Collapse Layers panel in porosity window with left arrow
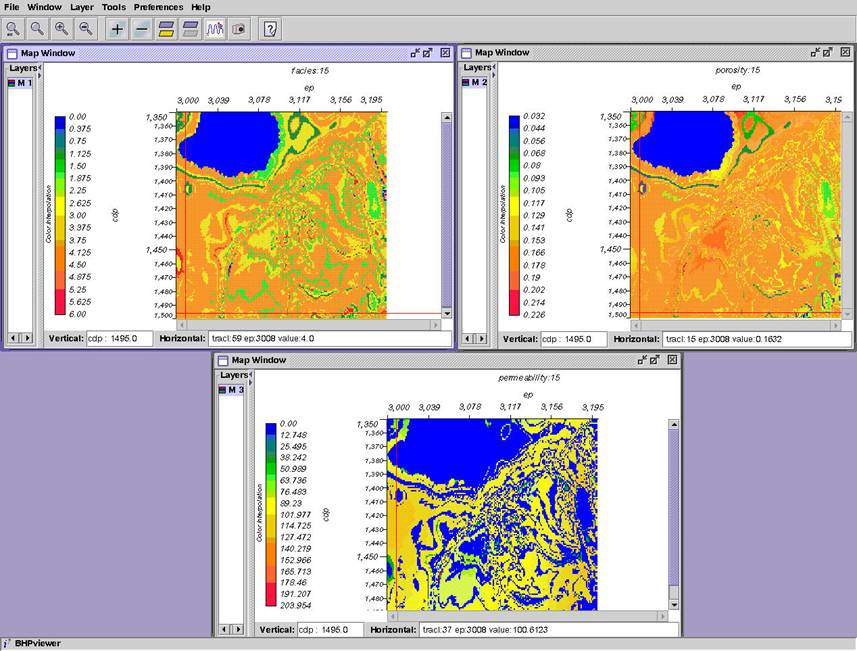 (494, 67)
